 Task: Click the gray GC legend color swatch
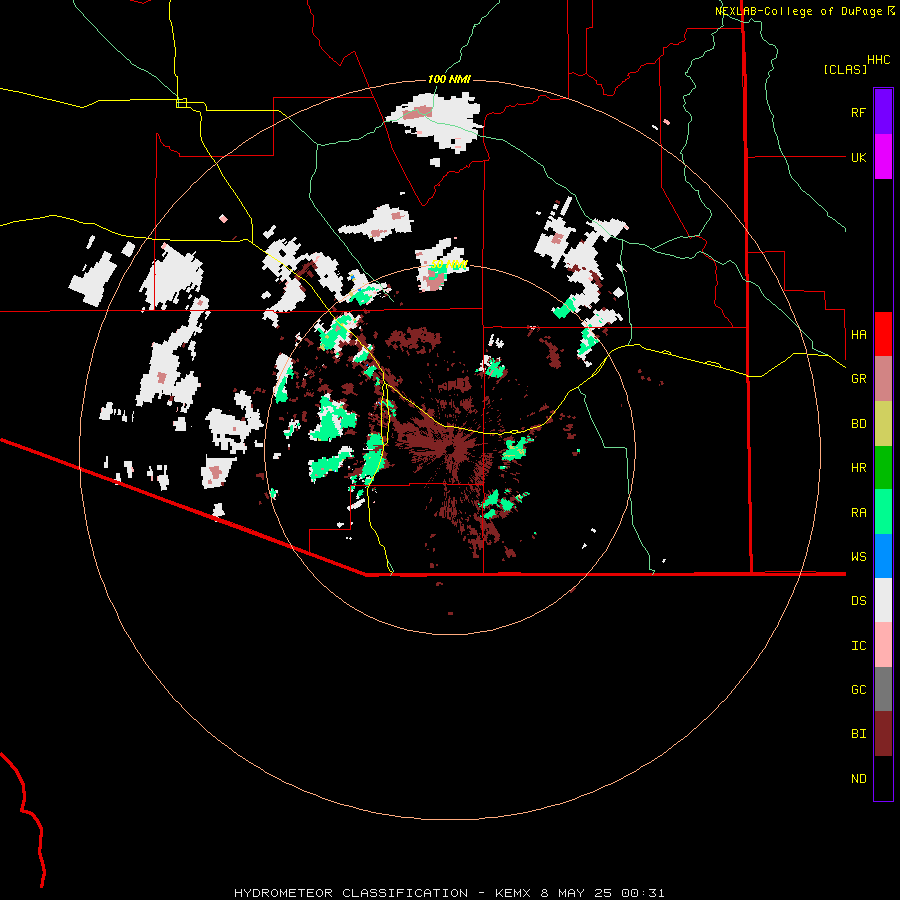883,689
